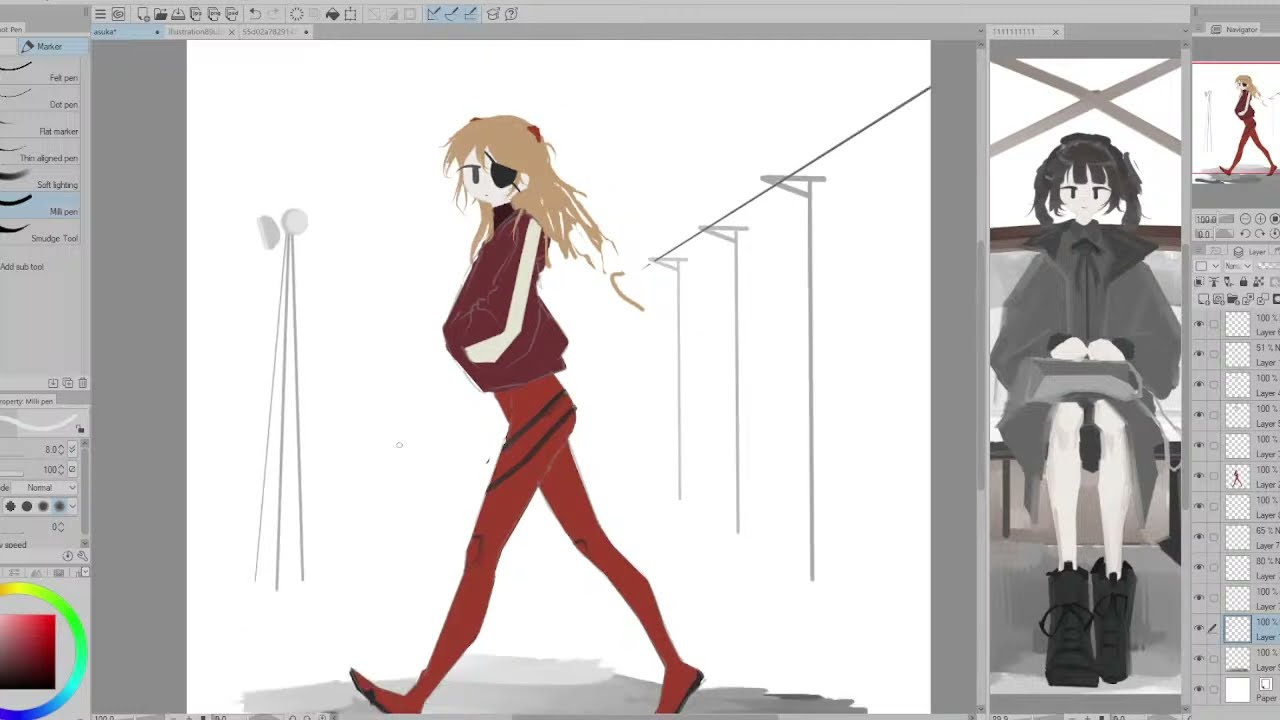Adjust the opacity 100 stepper
This screenshot has width=1280, height=720.
click(x=60, y=469)
